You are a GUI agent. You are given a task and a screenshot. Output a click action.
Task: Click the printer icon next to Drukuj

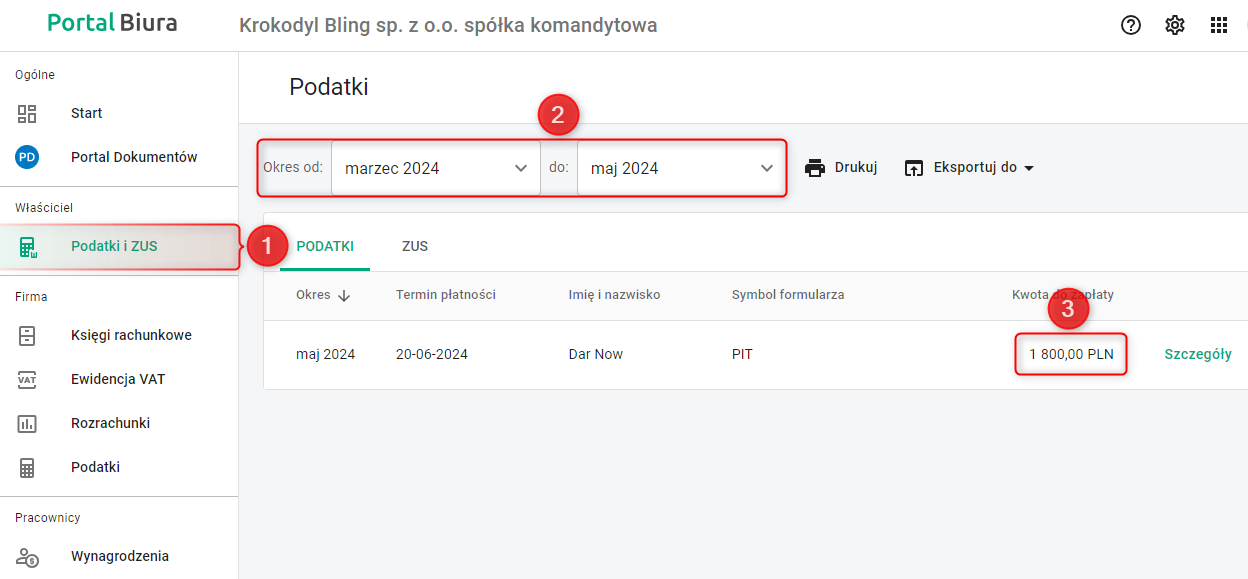pos(816,168)
